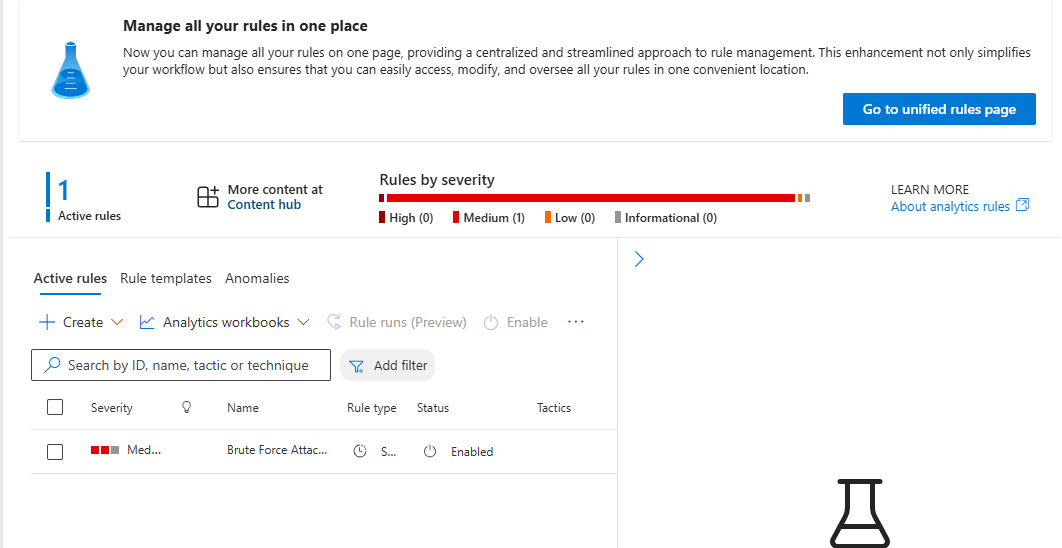This screenshot has width=1062, height=548.
Task: Expand the side details pane chevron
Action: [639, 259]
